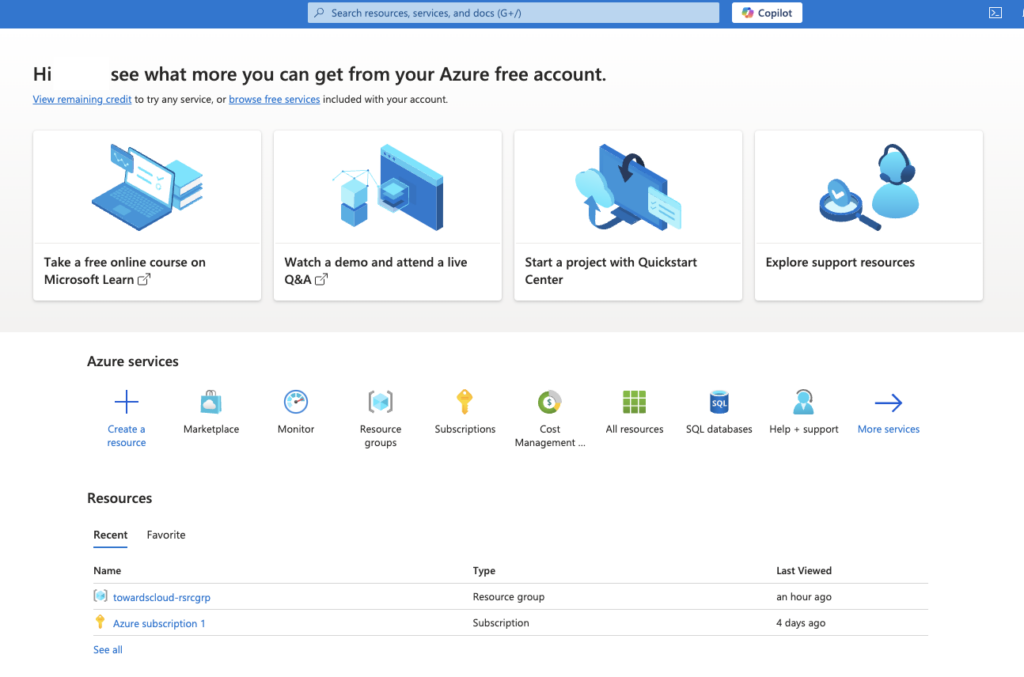Open Azure subscription 1 link
Screen dimensions: 1024x677
(159, 623)
